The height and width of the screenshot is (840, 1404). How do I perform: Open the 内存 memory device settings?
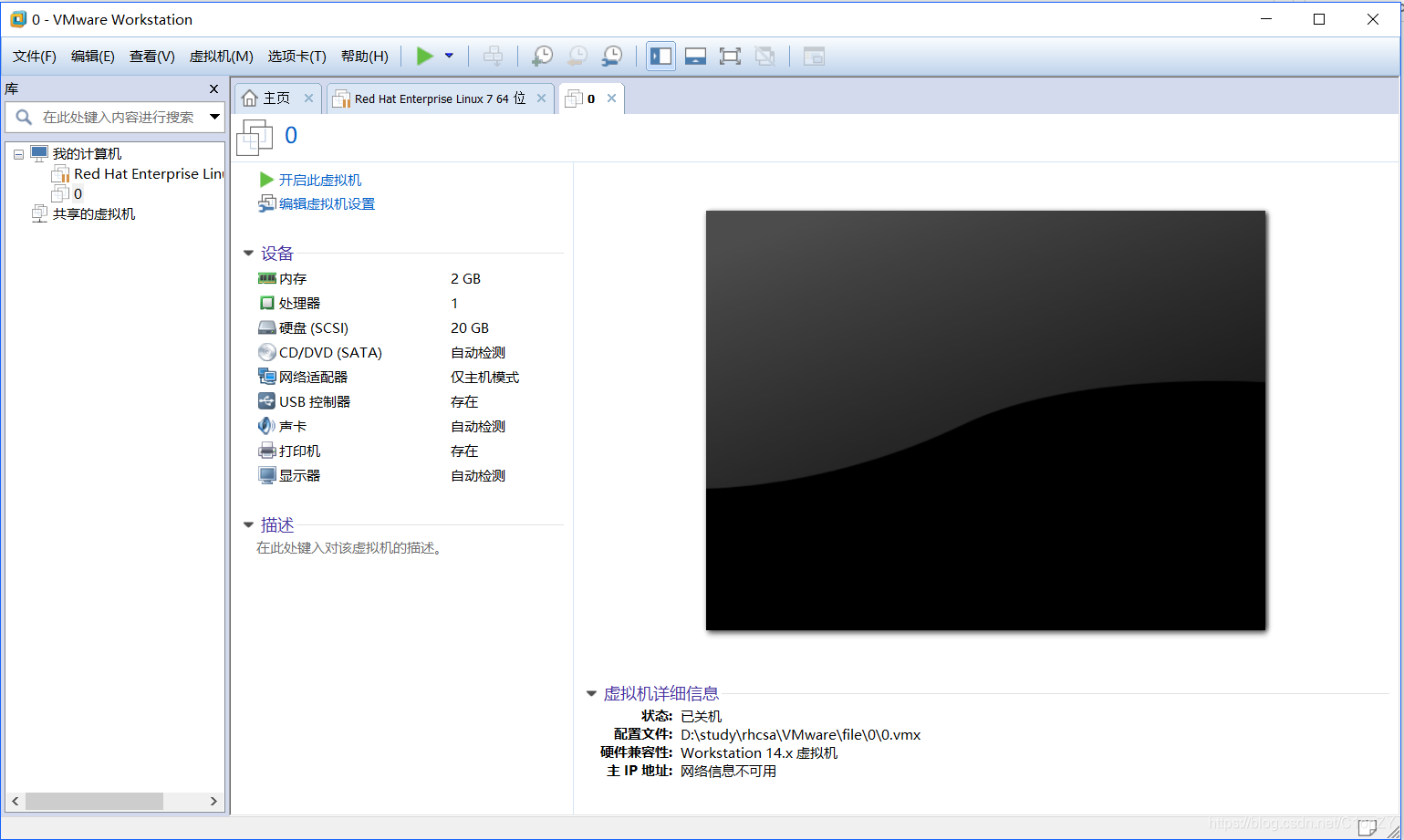(x=291, y=278)
